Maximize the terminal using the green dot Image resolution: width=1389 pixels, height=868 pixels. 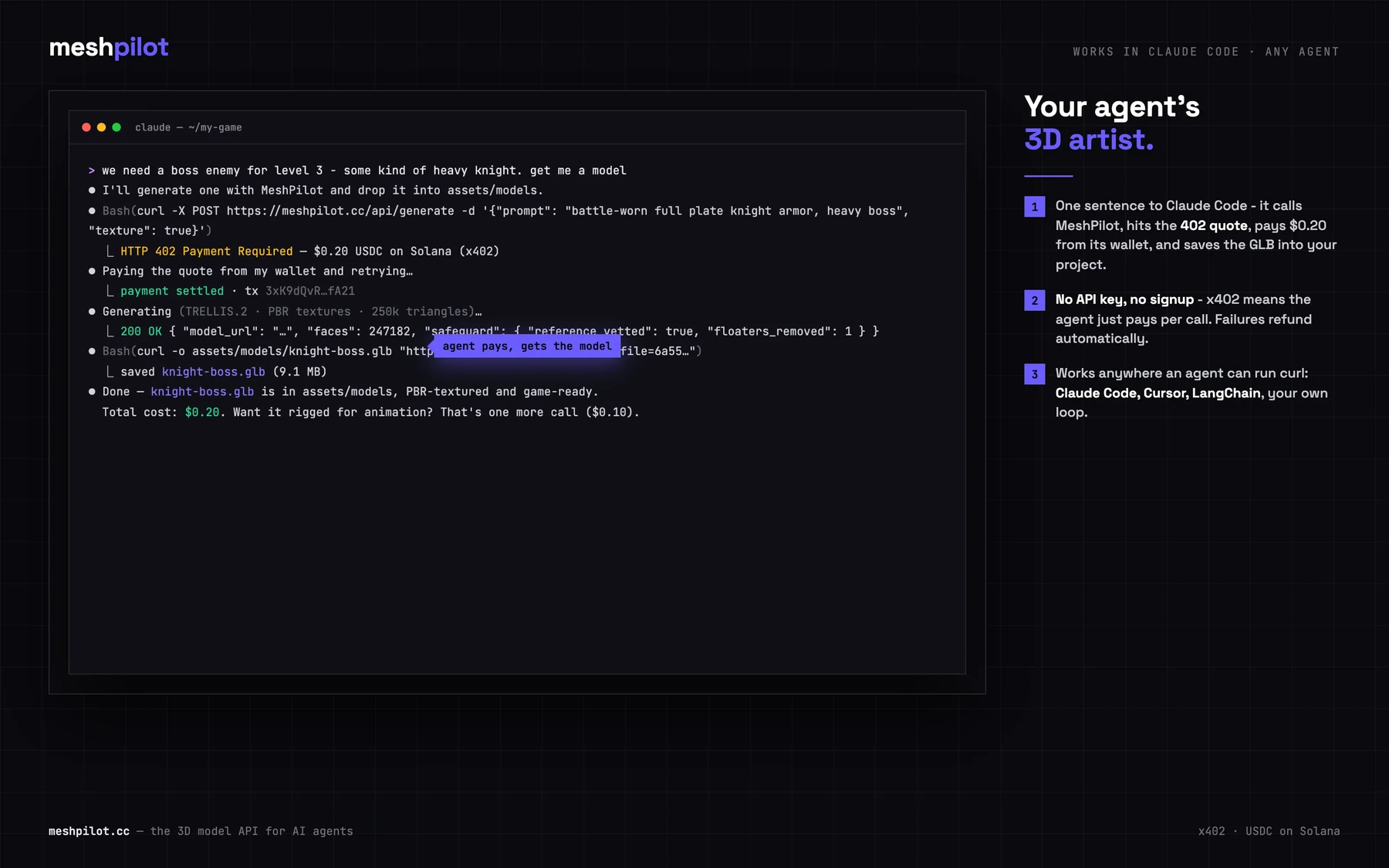[117, 127]
